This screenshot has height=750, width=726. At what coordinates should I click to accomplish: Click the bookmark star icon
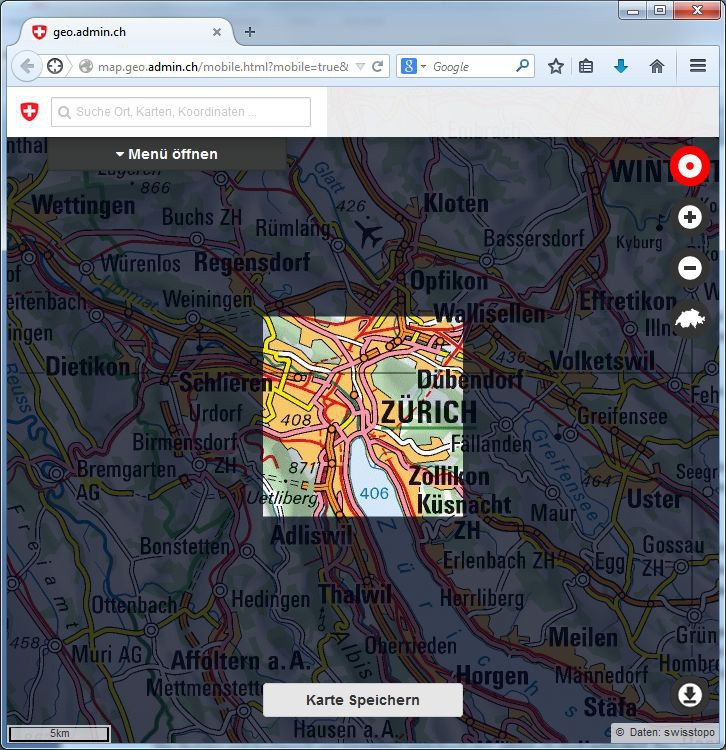tap(556, 66)
